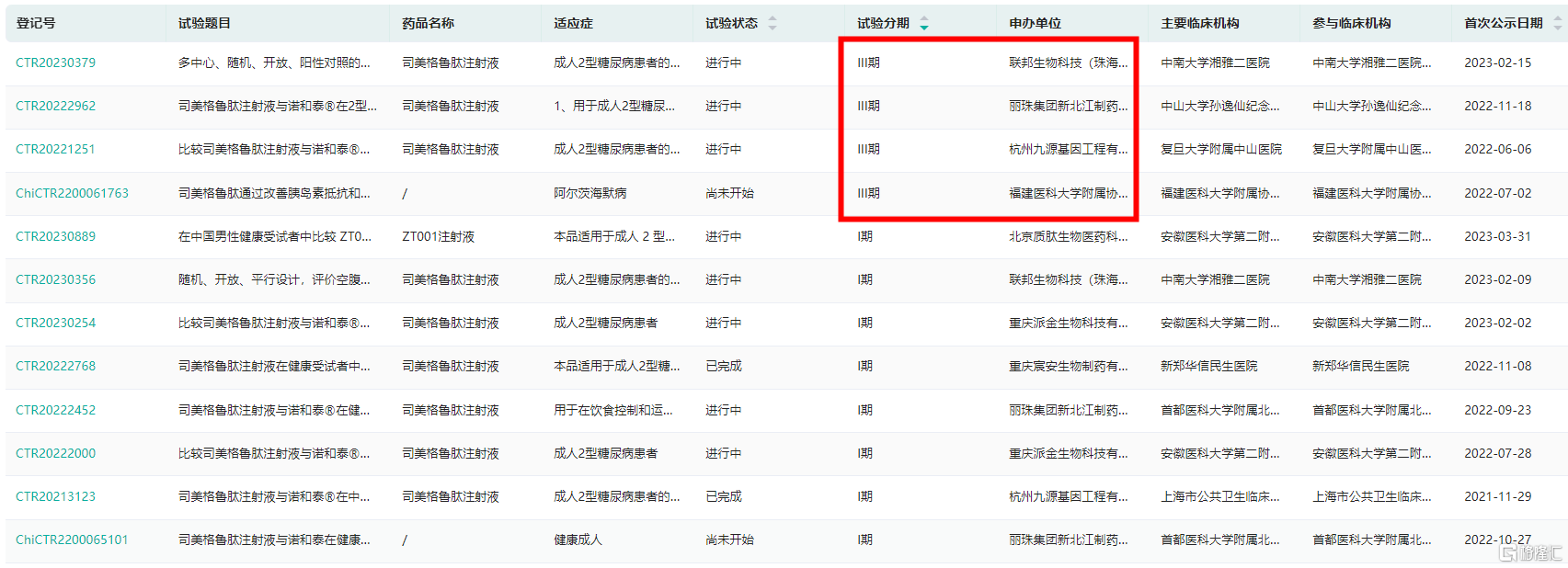Image resolution: width=1568 pixels, height=568 pixels.
Task: Open registration link ChiCTR2200065101
Action: 72,540
